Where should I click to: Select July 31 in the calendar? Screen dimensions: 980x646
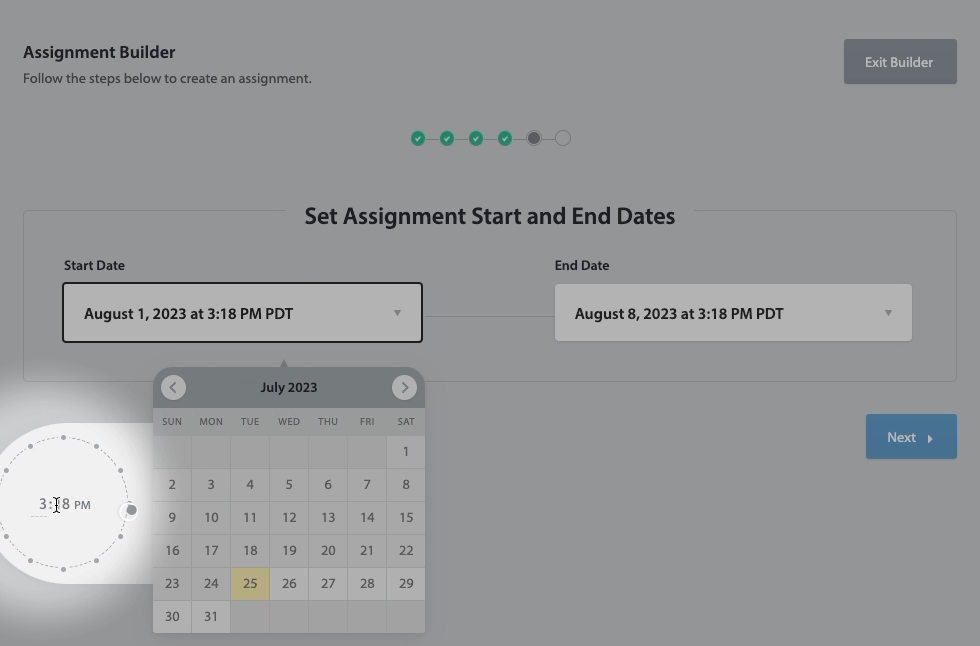pyautogui.click(x=211, y=616)
